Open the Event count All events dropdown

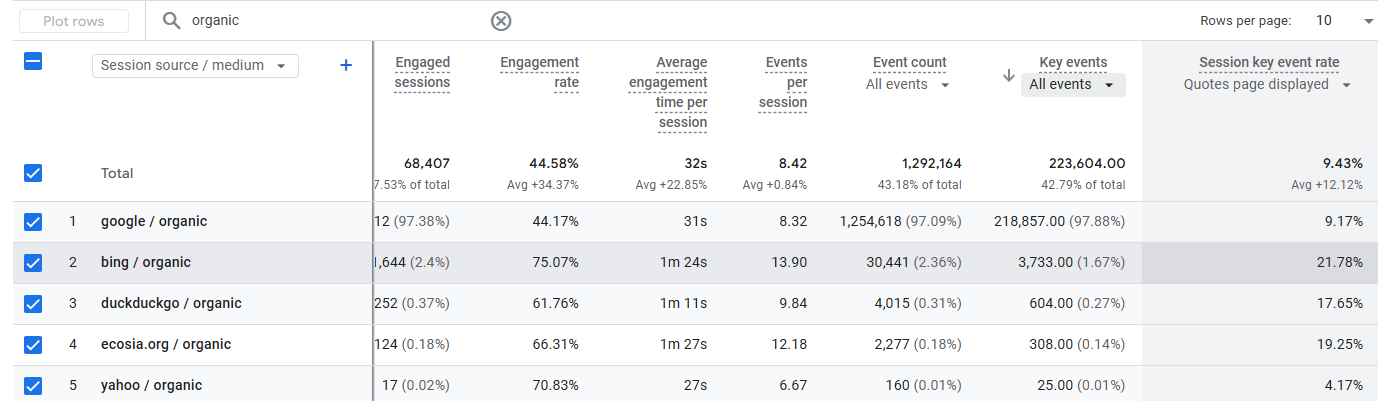907,85
